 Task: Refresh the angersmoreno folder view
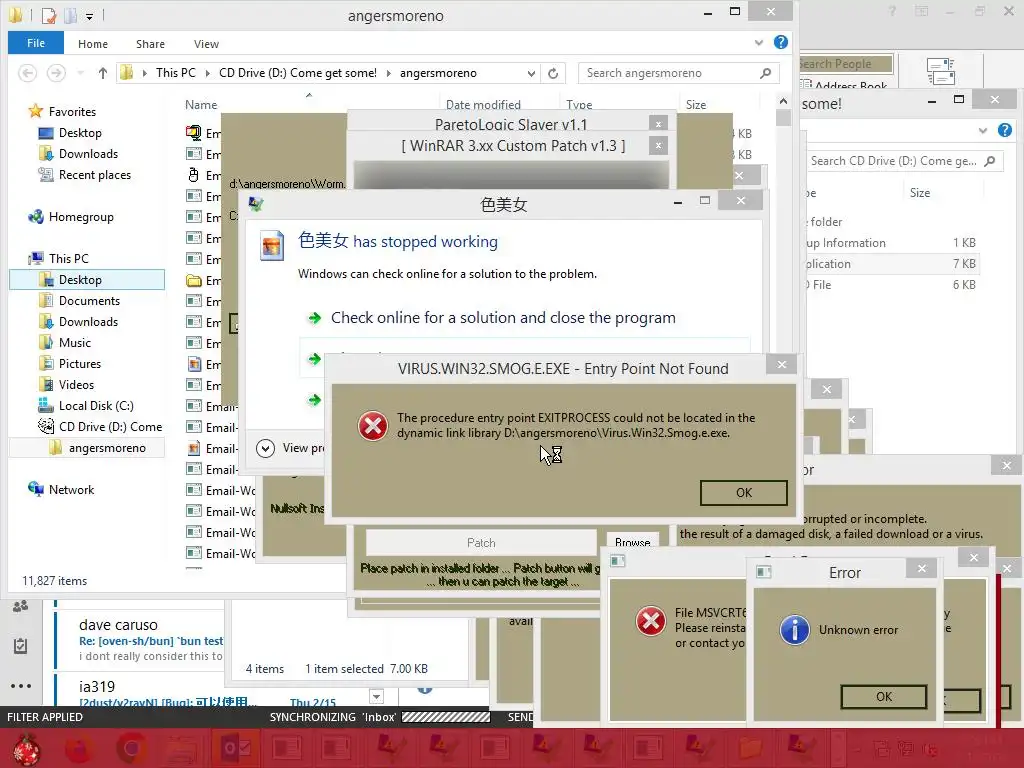tap(553, 73)
